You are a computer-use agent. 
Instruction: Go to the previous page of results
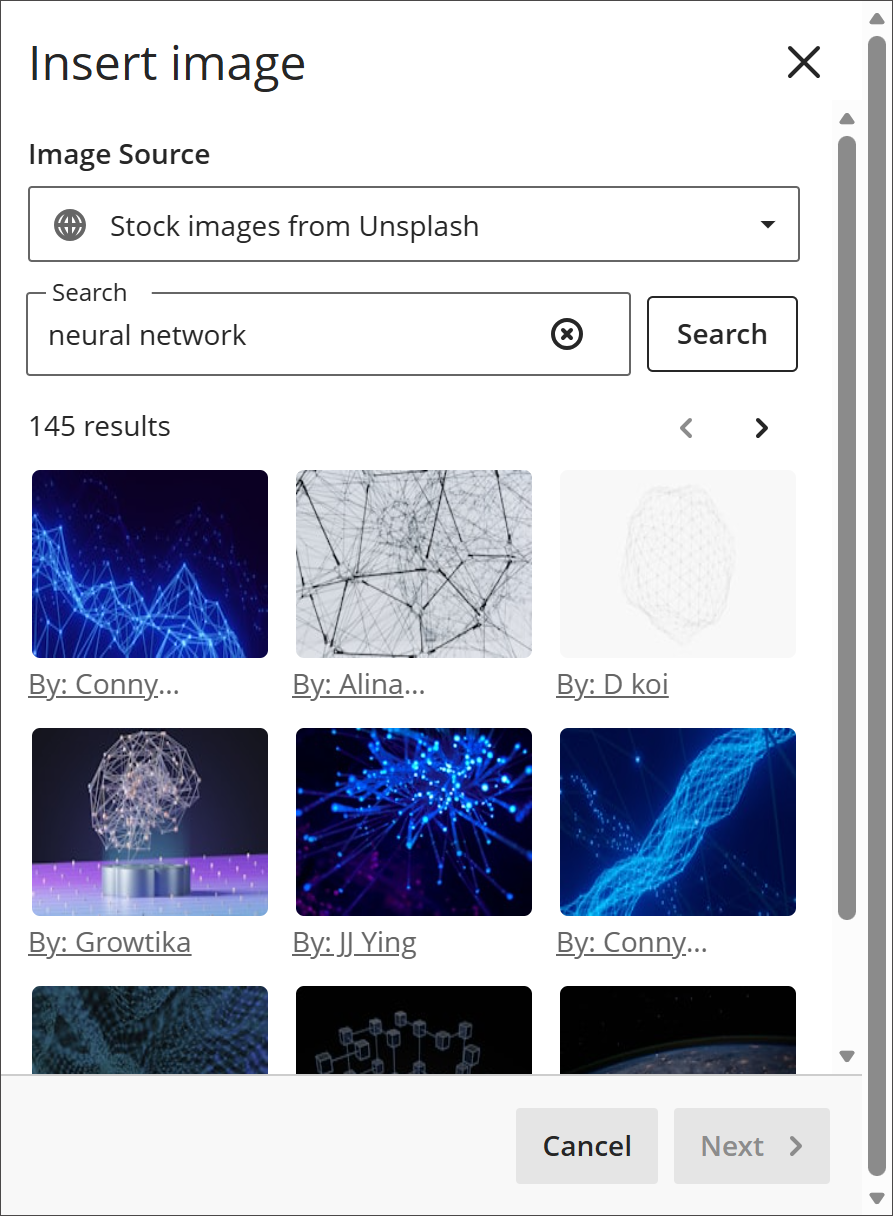686,427
